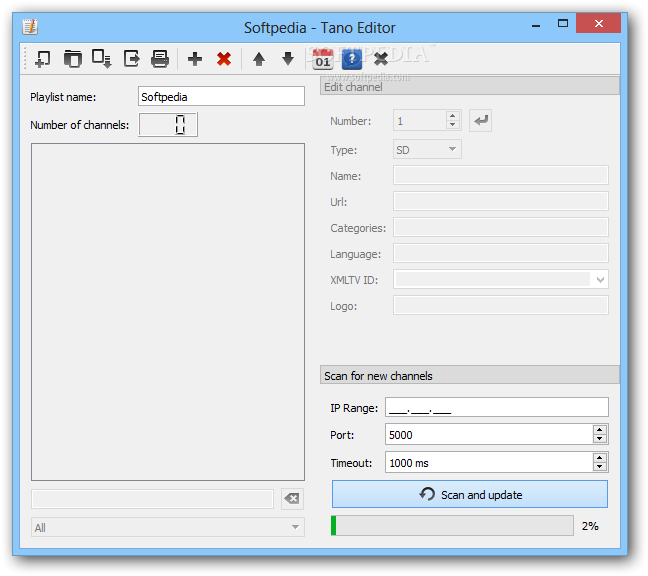Increase Timeout with up arrow
This screenshot has width=648, height=576.
tap(600, 457)
